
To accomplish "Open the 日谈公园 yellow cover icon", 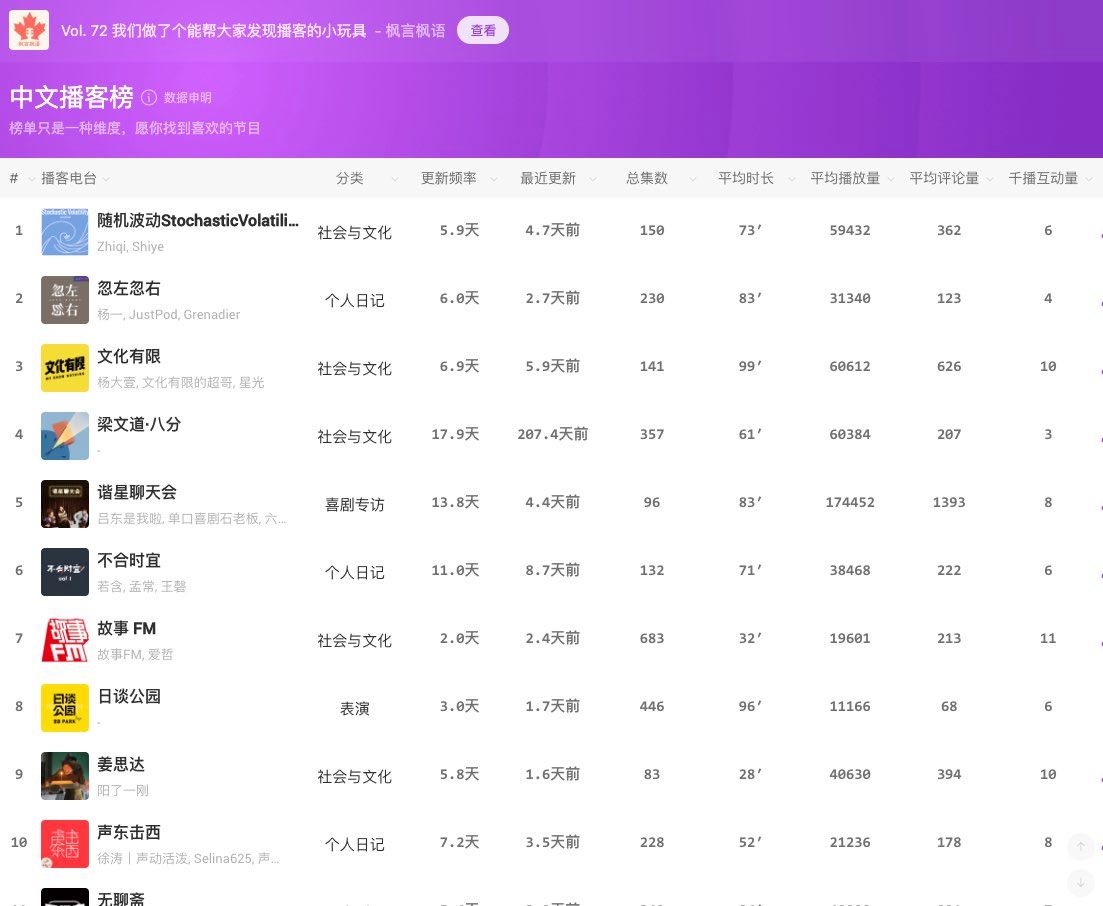I will tap(65, 708).
